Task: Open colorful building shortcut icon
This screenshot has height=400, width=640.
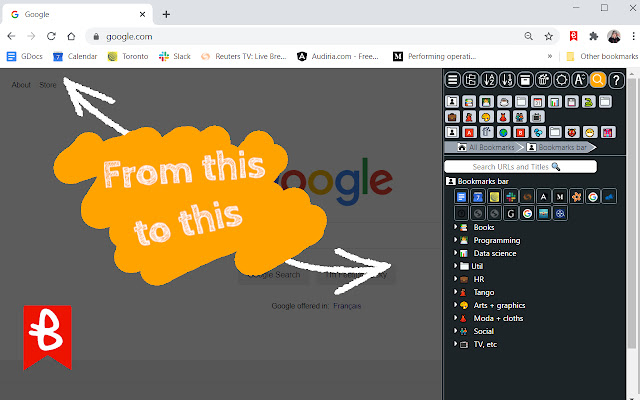Action: point(608,132)
